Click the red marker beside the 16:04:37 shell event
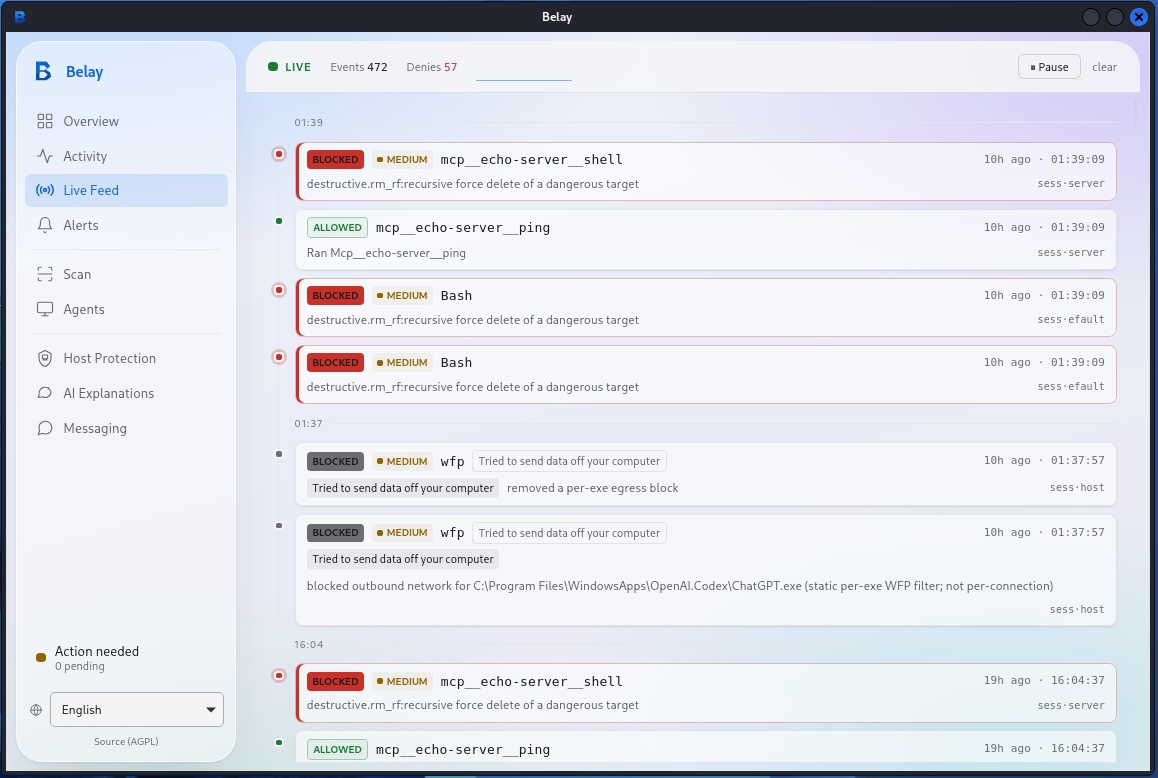Image resolution: width=1158 pixels, height=778 pixels. [279, 675]
